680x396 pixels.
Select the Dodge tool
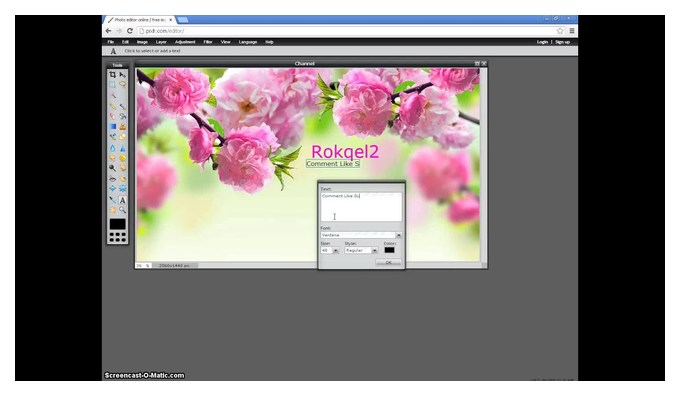[112, 167]
